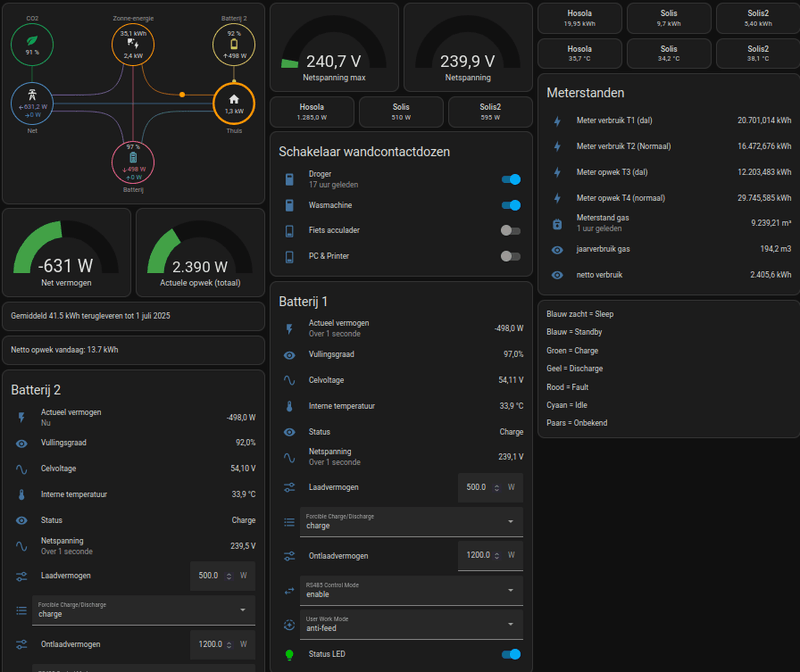Image resolution: width=800 pixels, height=672 pixels.
Task: Select the Thuis home node
Action: [x=234, y=104]
